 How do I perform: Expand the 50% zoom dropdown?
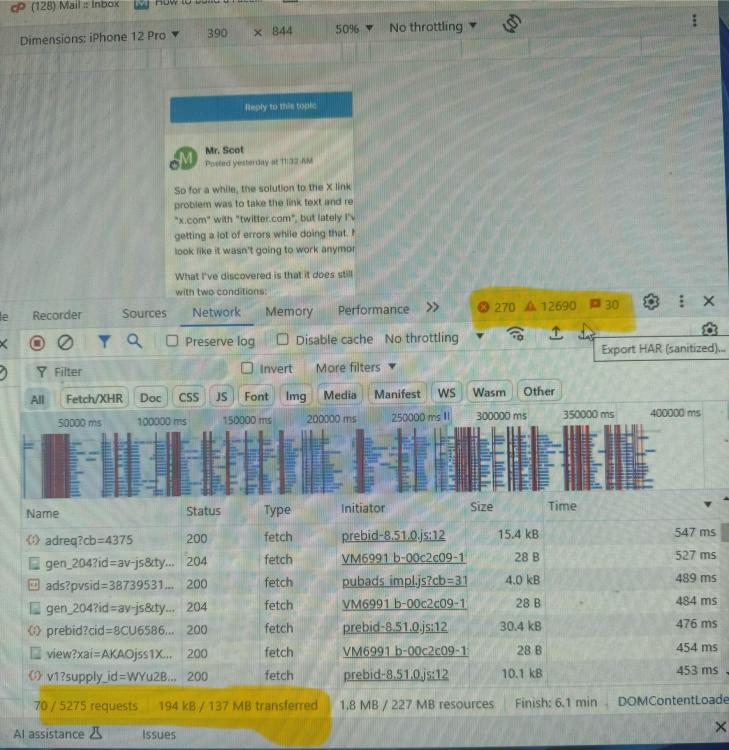[354, 29]
